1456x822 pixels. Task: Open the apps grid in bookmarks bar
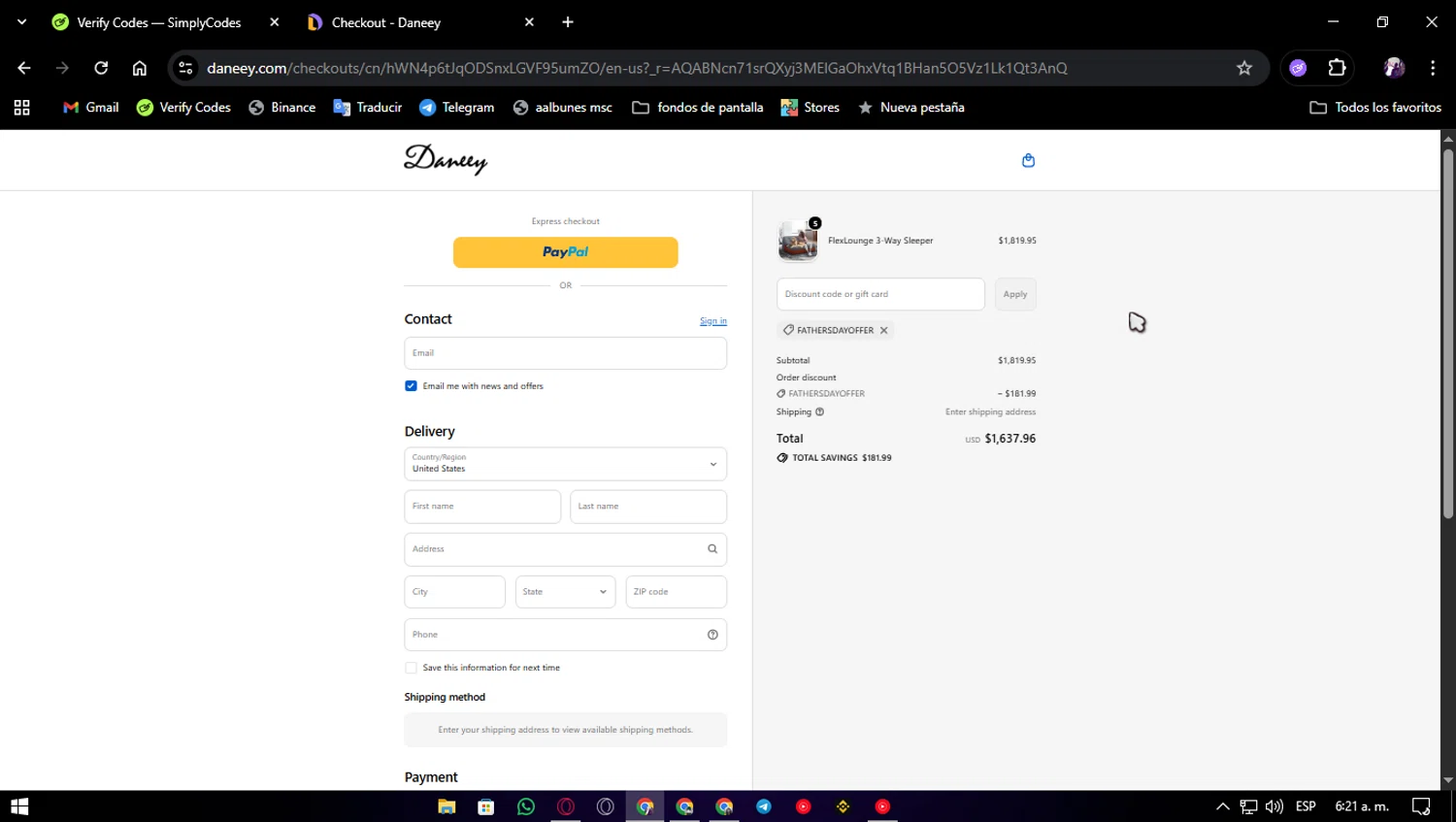coord(21,108)
